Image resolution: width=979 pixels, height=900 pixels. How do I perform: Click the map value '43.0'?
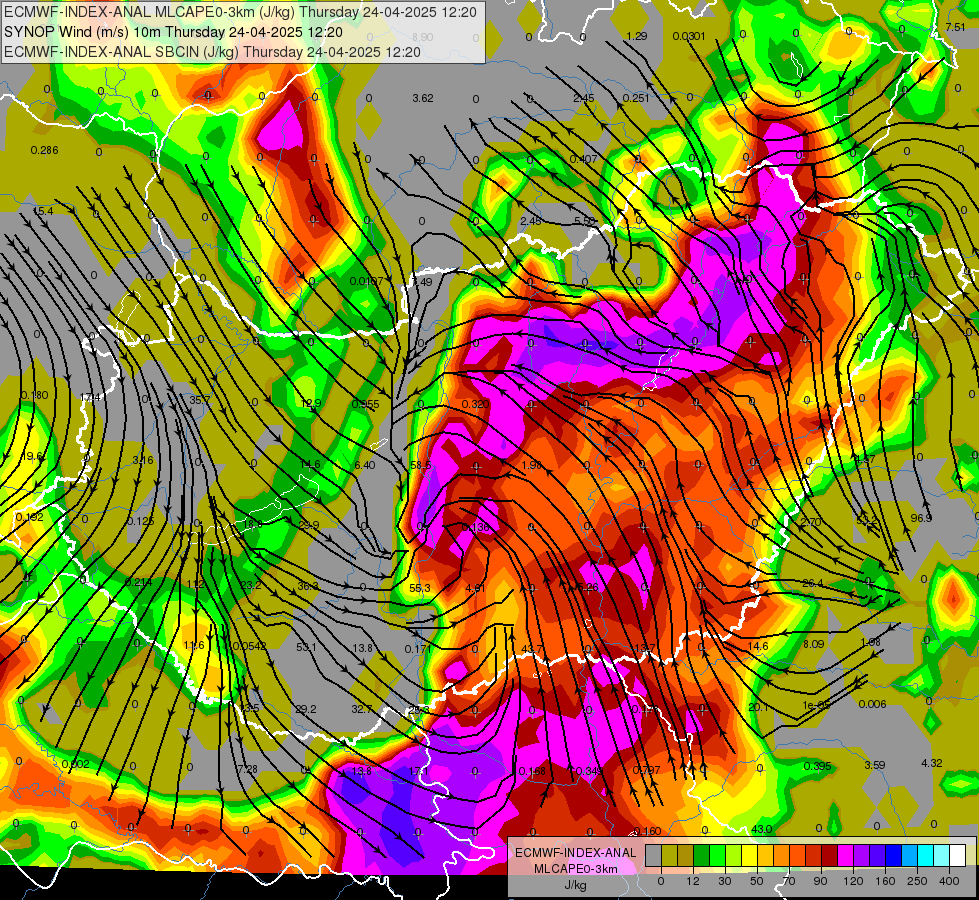tap(761, 829)
